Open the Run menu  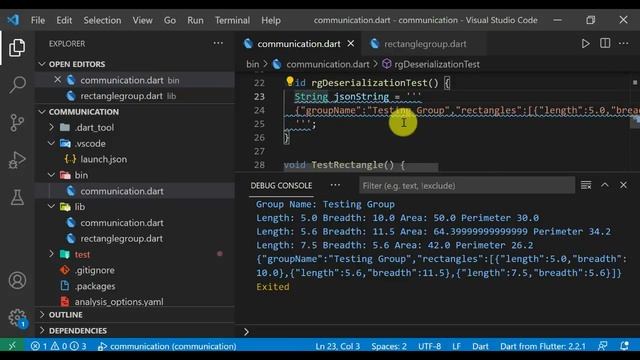[x=195, y=20]
